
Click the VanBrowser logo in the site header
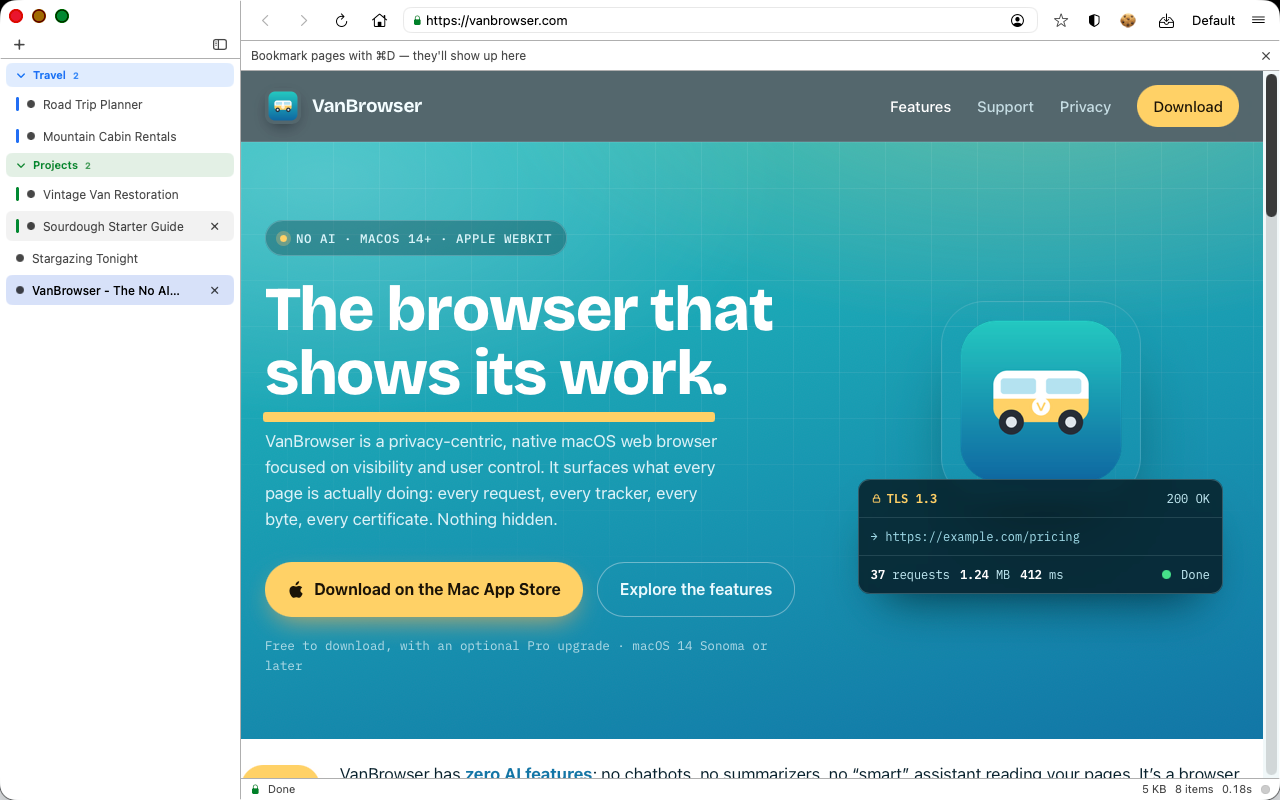pos(344,106)
